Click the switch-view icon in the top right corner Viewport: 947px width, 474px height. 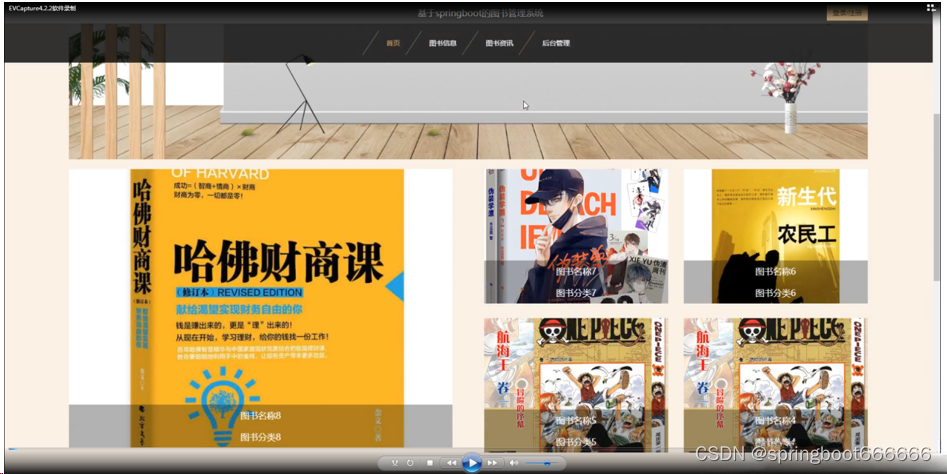931,8
